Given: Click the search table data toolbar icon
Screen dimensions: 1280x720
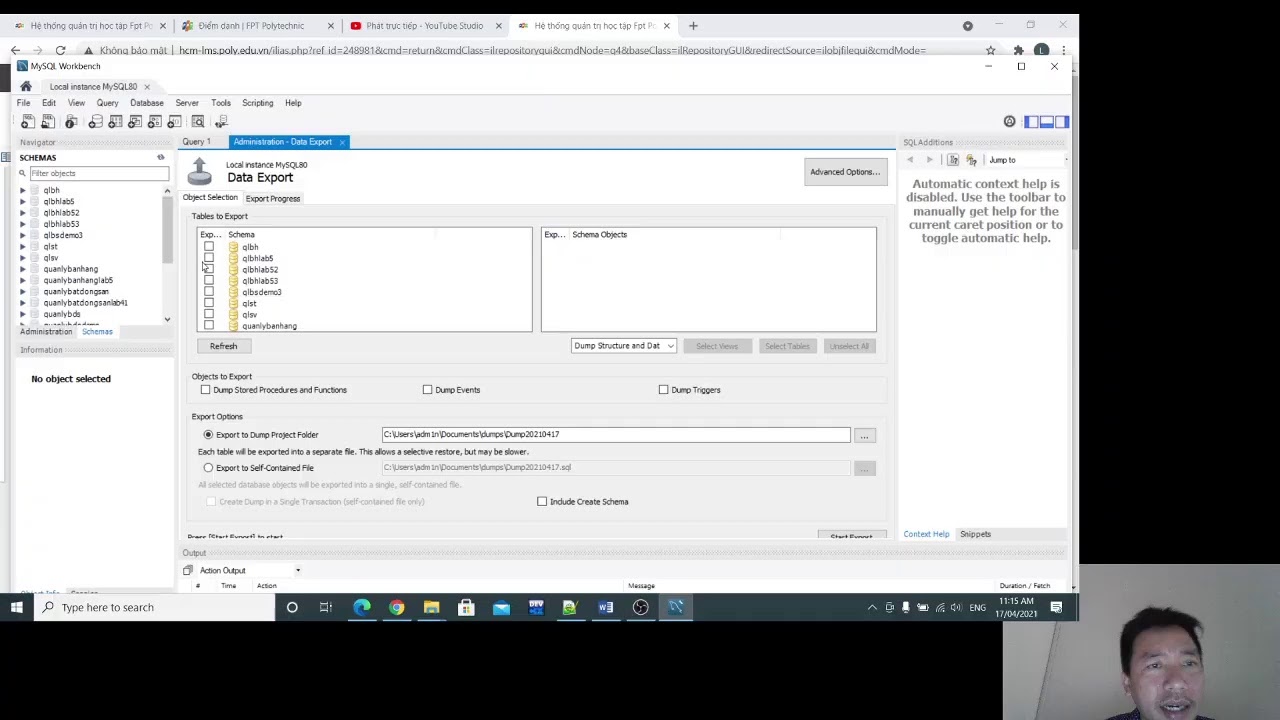Looking at the screenshot, I should pos(198,121).
